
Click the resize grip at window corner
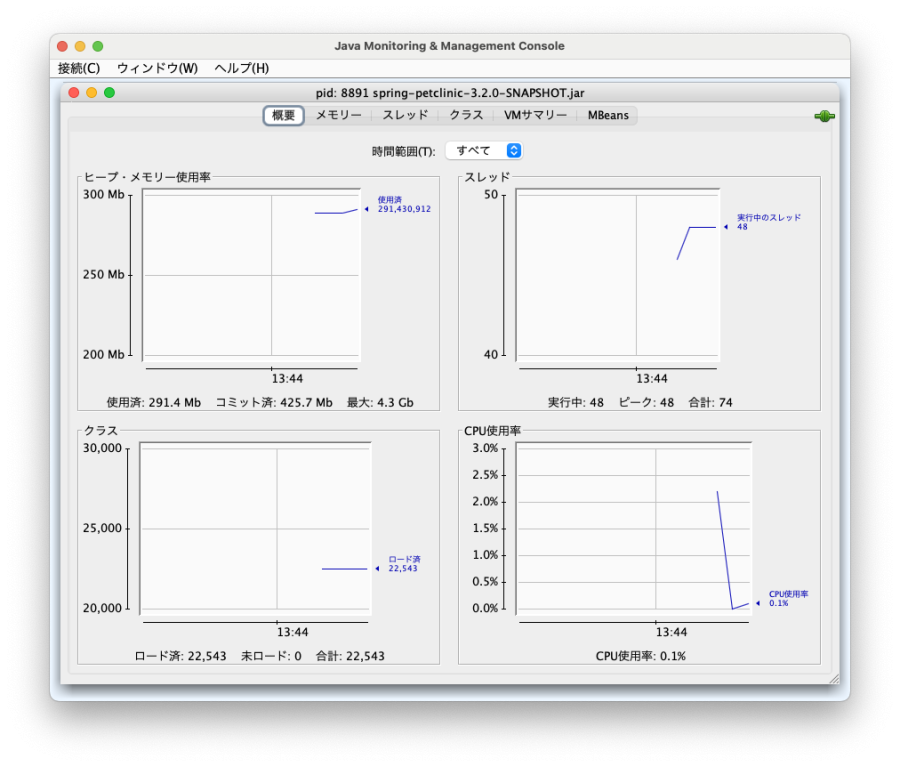click(x=835, y=679)
